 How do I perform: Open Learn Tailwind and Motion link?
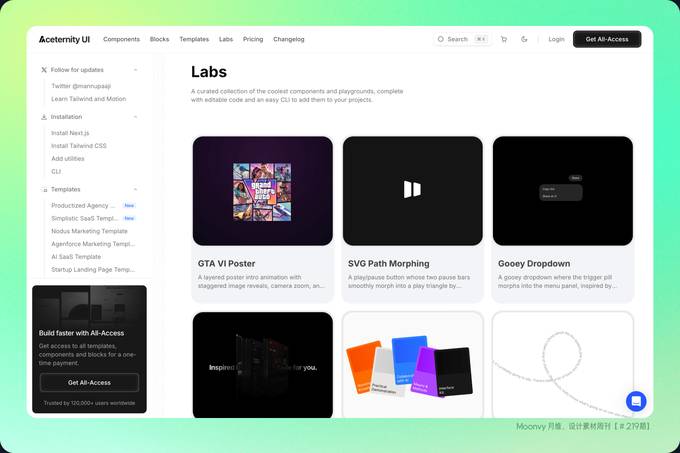pos(88,99)
